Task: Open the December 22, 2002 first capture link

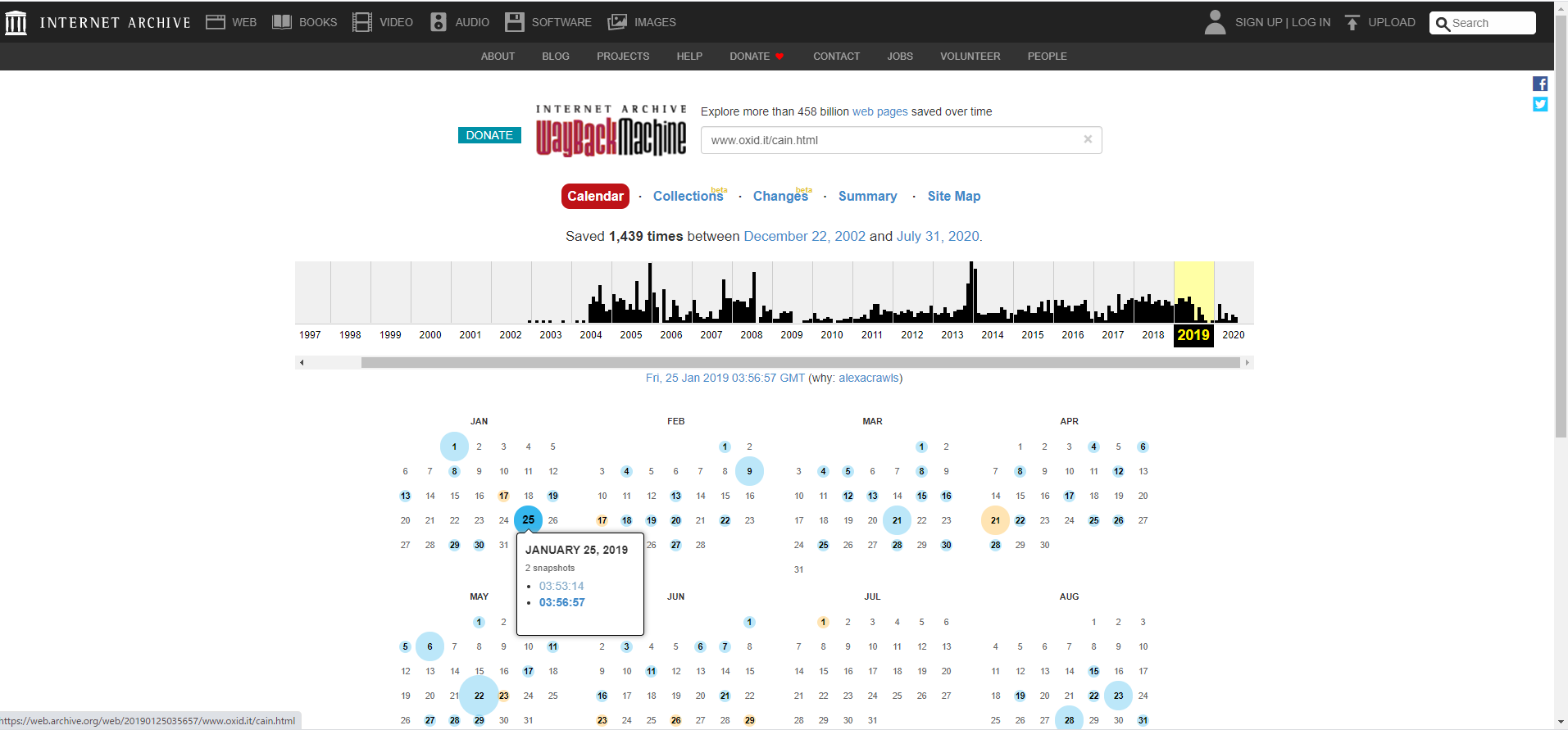Action: [x=804, y=236]
